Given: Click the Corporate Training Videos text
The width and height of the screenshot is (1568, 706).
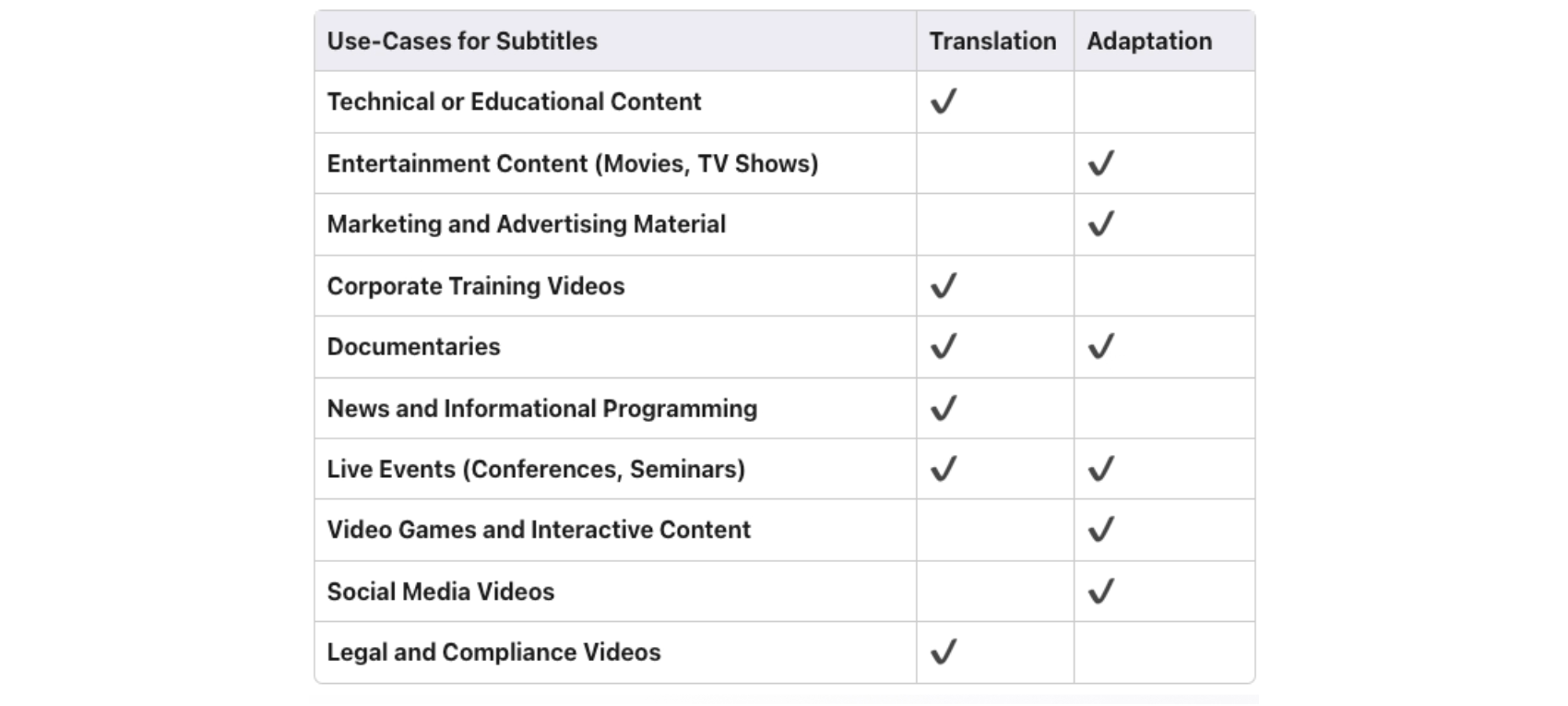Looking at the screenshot, I should pos(476,286).
